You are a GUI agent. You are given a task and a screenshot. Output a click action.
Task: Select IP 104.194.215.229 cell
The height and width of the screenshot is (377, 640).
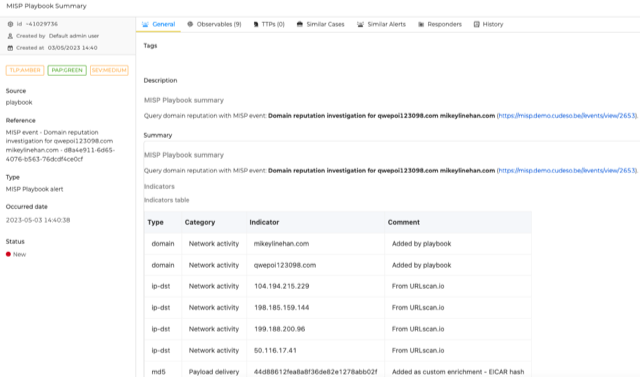[x=282, y=286]
